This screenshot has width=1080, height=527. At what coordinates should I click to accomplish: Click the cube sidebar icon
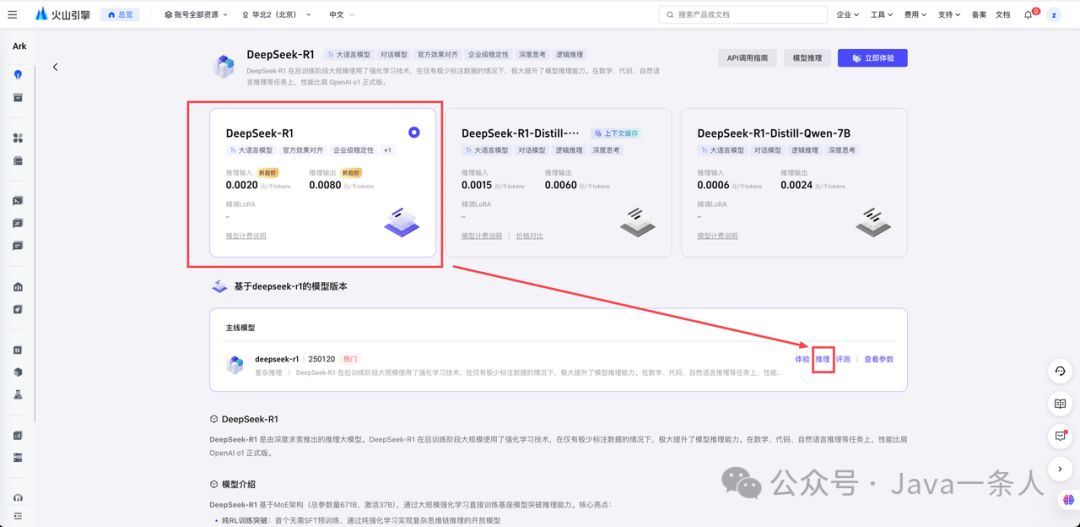19,372
